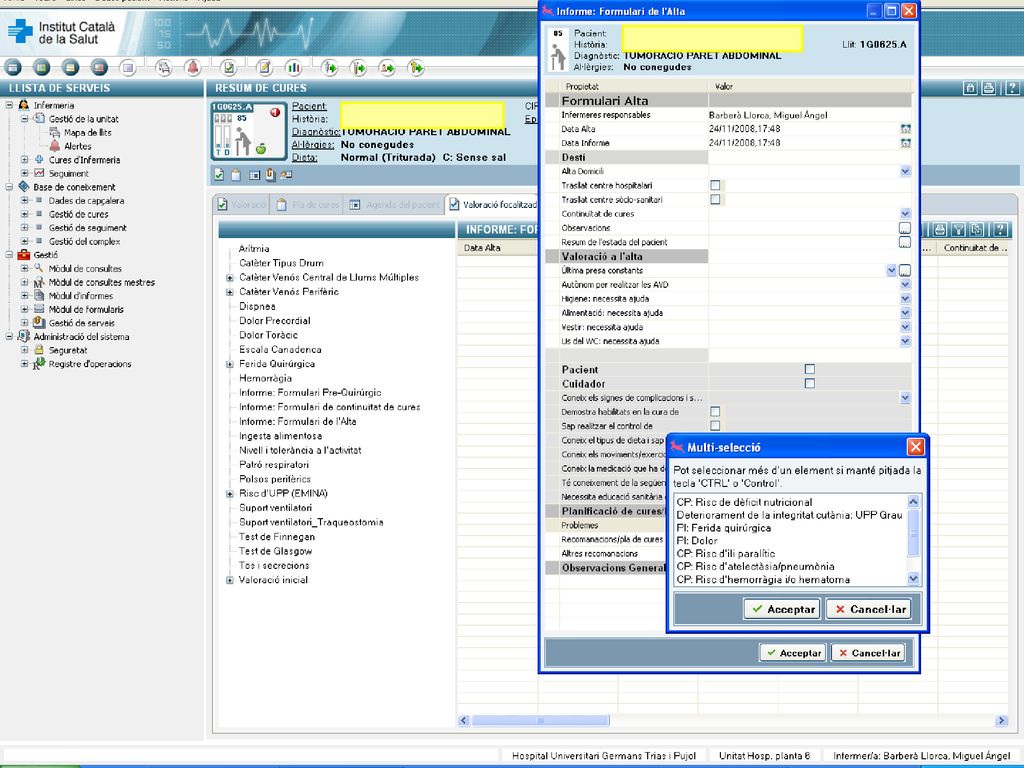
Task: Tick the Cuidador checkbox
Action: (810, 383)
